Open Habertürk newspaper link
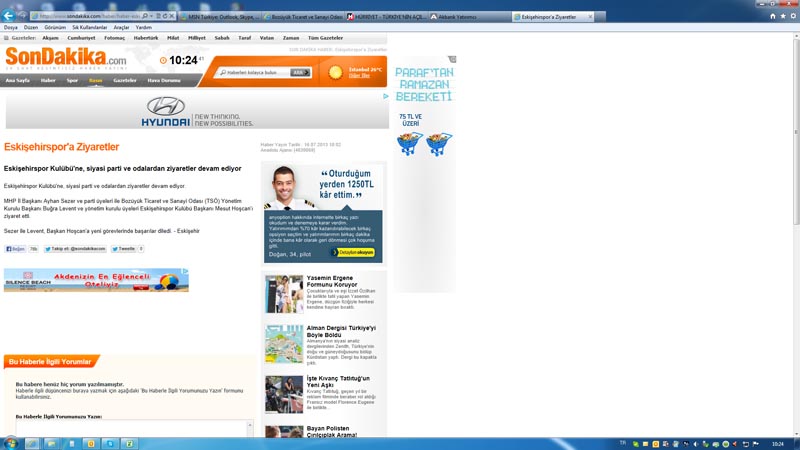This screenshot has width=800, height=450. pos(145,38)
